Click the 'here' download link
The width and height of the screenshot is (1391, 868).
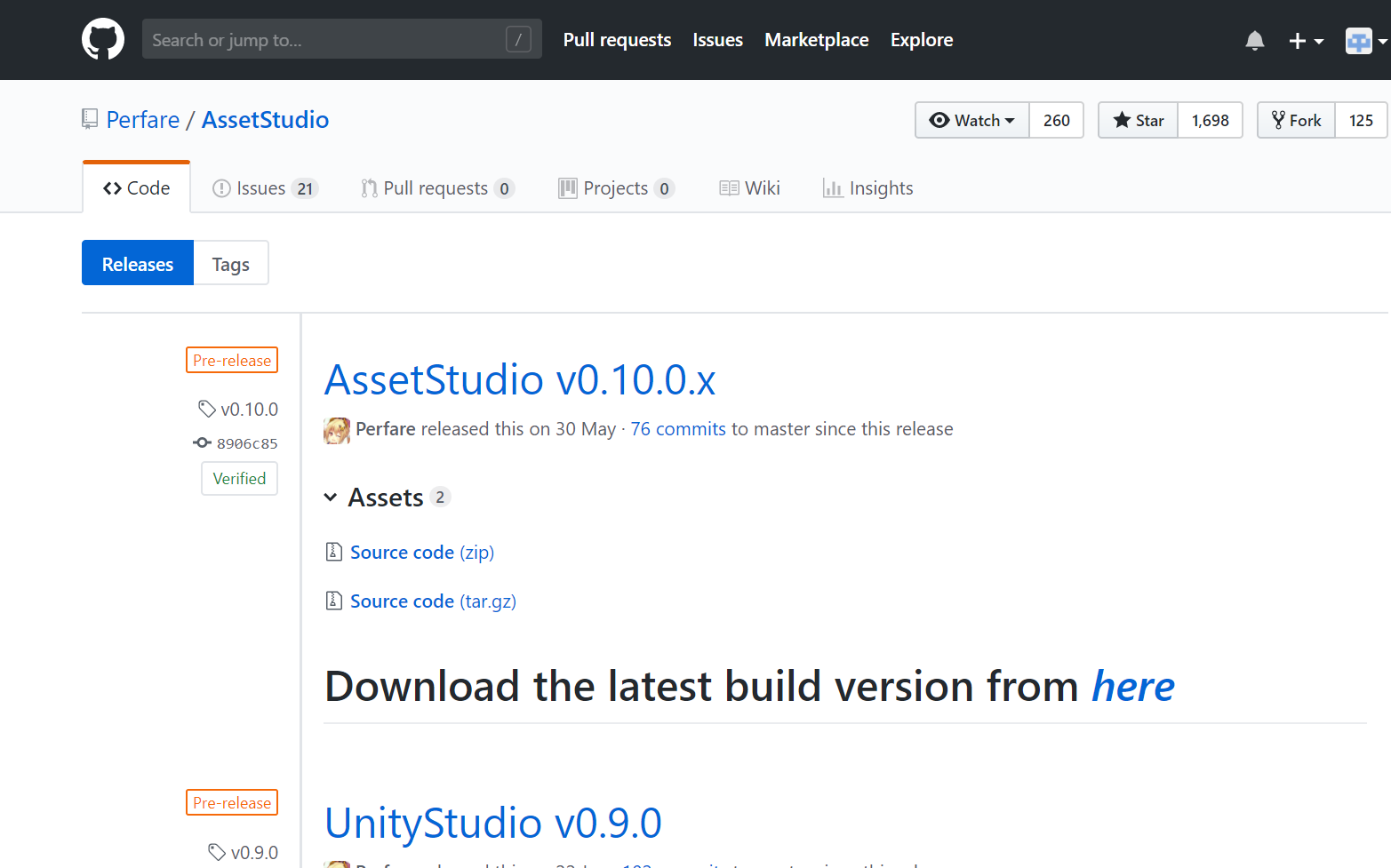coord(1132,687)
